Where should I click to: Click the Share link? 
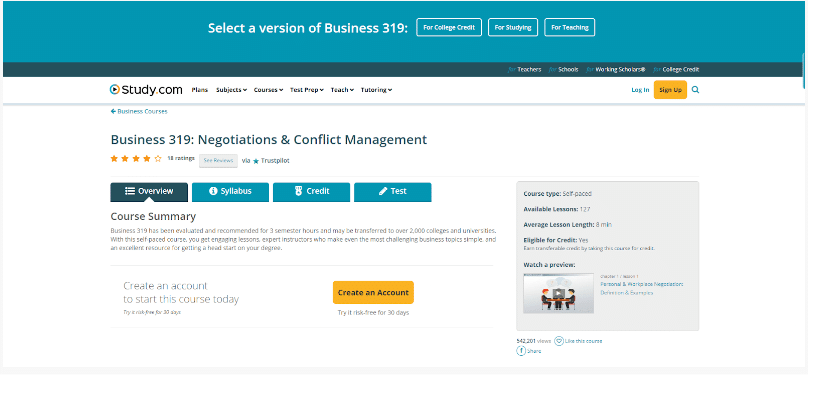click(x=534, y=351)
